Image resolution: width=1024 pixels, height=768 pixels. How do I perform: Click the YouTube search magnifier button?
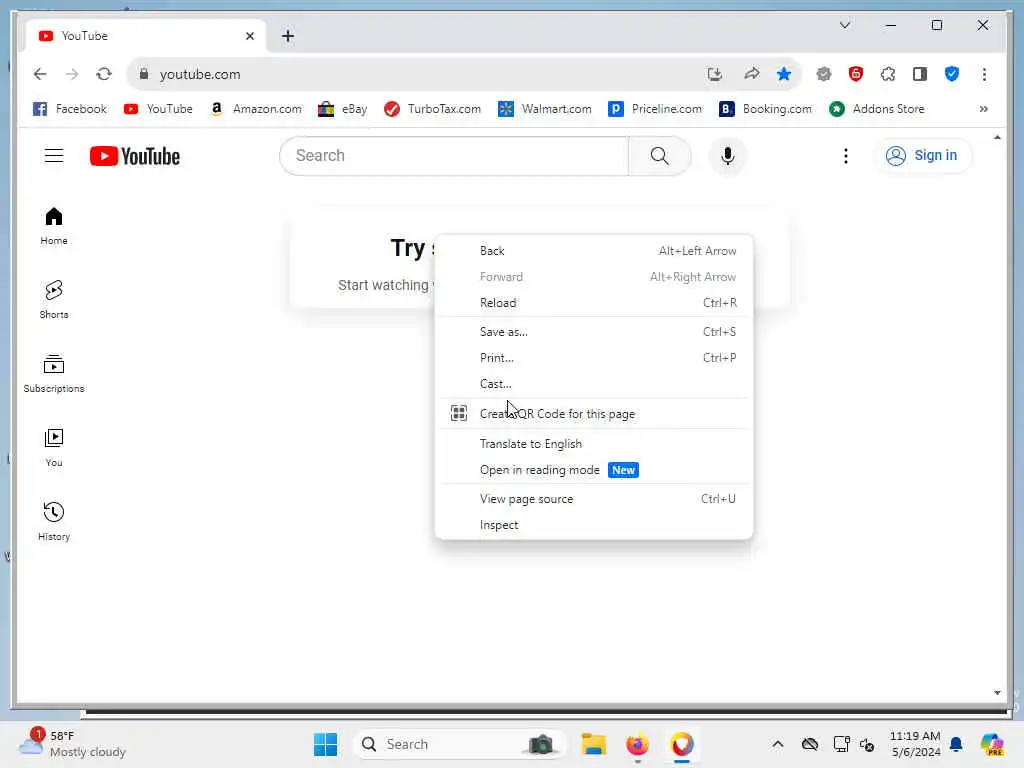point(660,155)
